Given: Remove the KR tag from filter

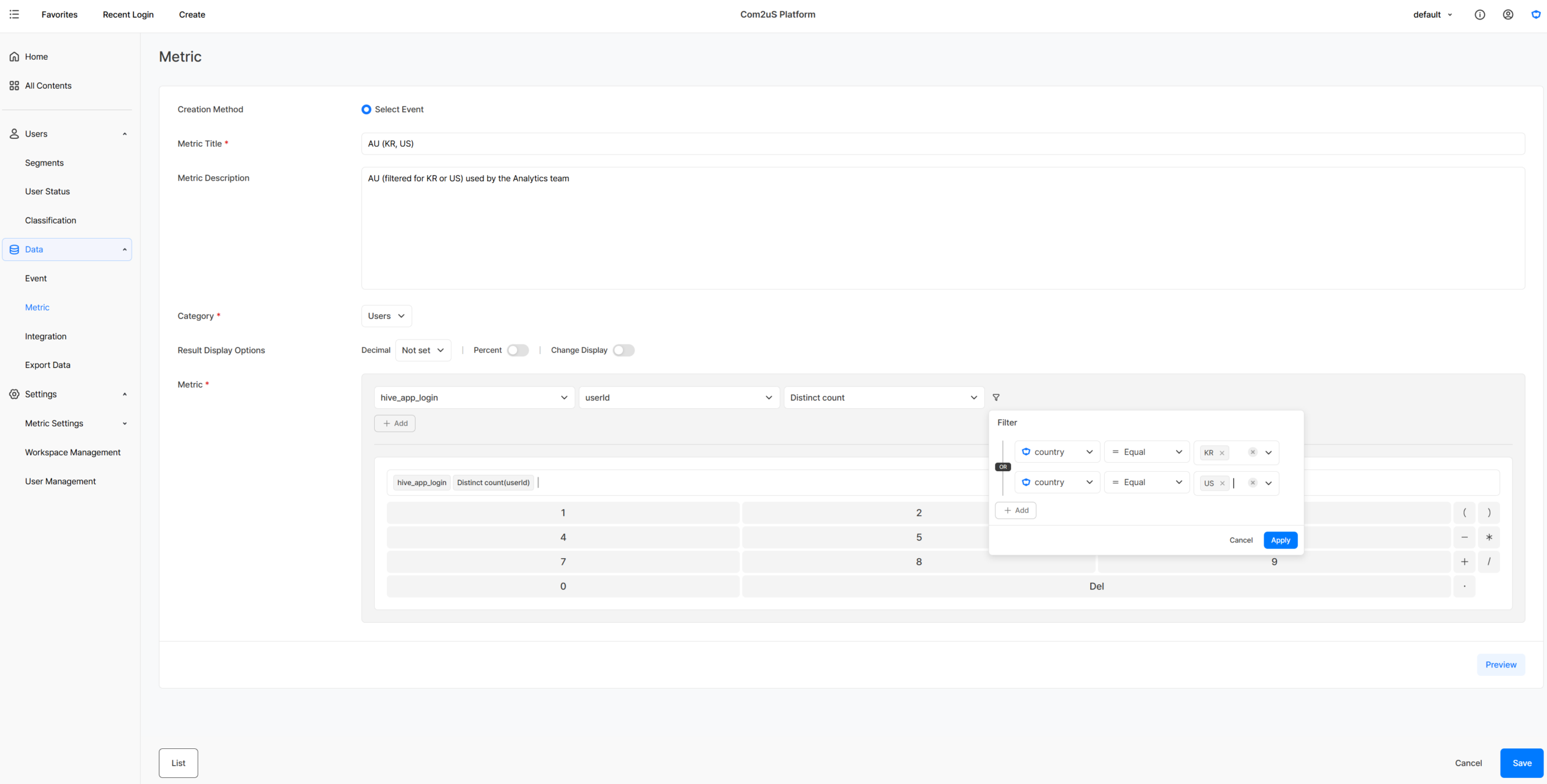Looking at the screenshot, I should click(x=1222, y=453).
